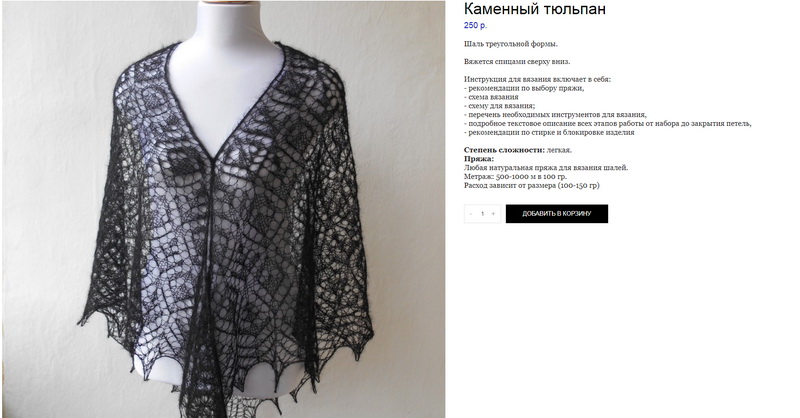Click the Шаль треугольной формы description line
The width and height of the screenshot is (800, 418).
pyautogui.click(x=511, y=44)
